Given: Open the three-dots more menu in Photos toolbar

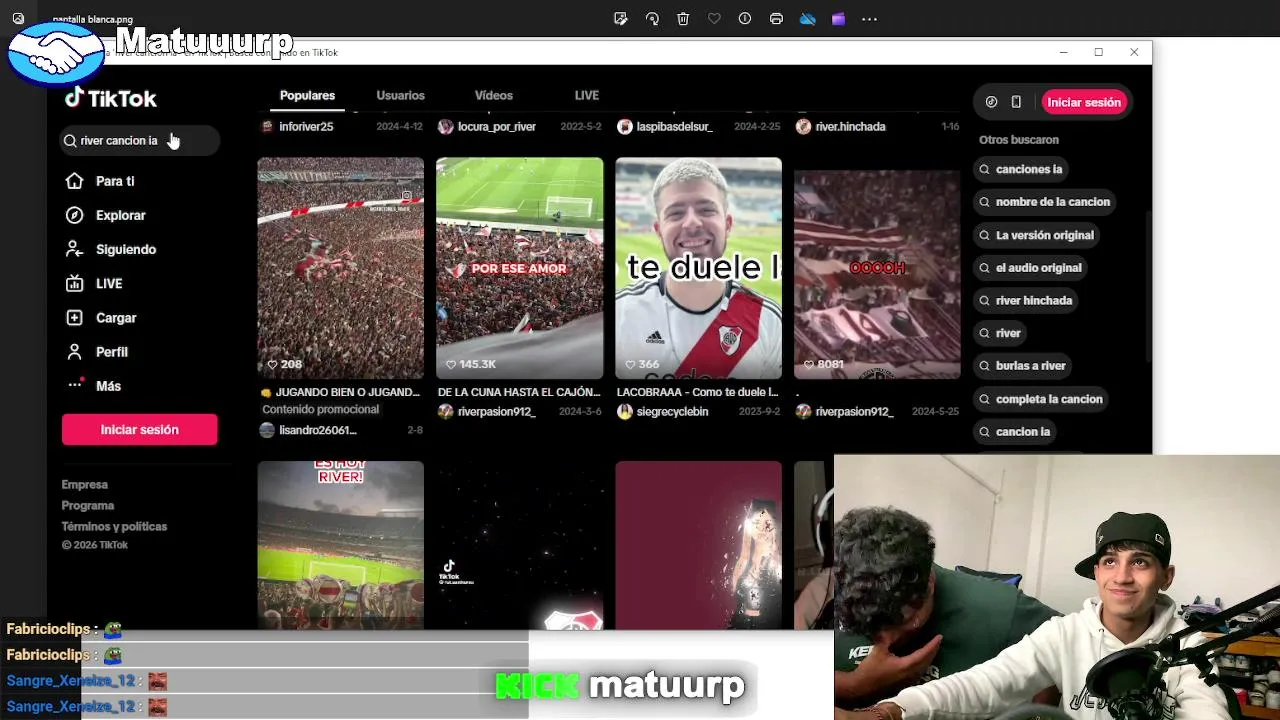Looking at the screenshot, I should [x=870, y=19].
